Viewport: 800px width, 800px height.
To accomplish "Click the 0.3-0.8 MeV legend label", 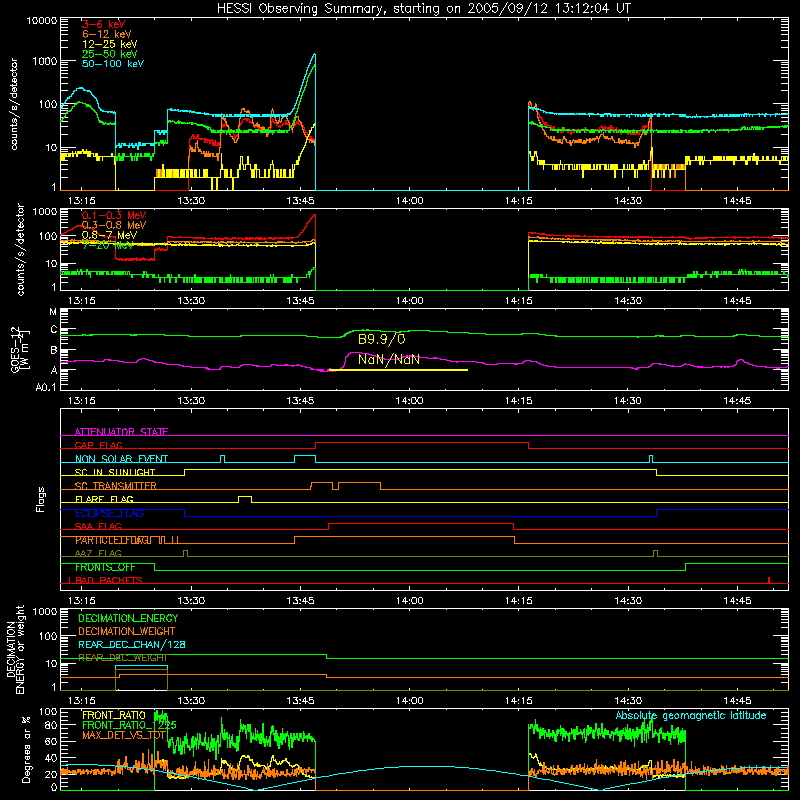I will click(x=114, y=225).
